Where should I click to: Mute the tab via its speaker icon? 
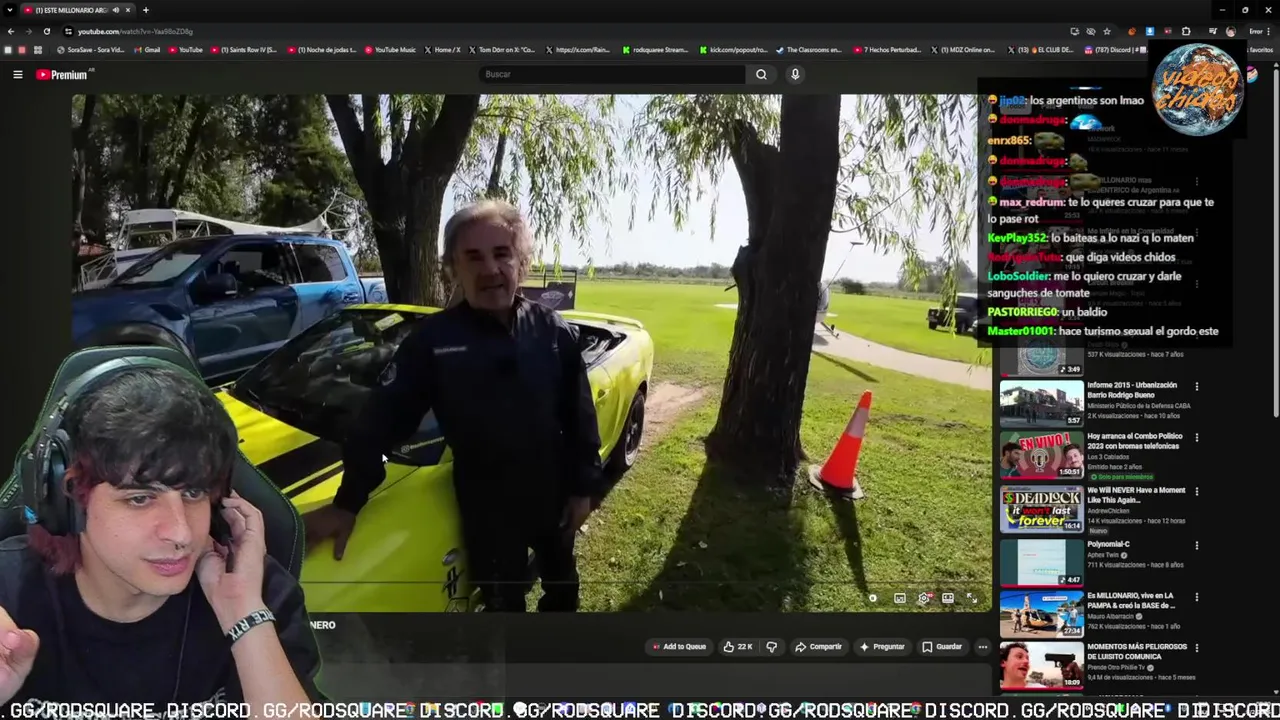click(x=115, y=10)
